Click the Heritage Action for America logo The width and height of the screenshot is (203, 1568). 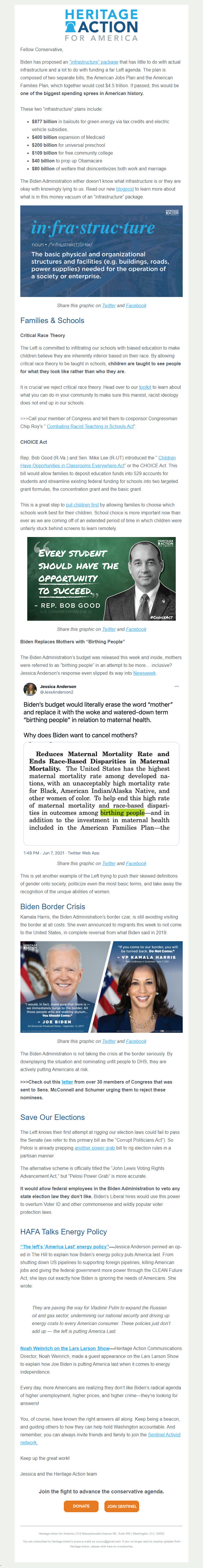(x=101, y=25)
